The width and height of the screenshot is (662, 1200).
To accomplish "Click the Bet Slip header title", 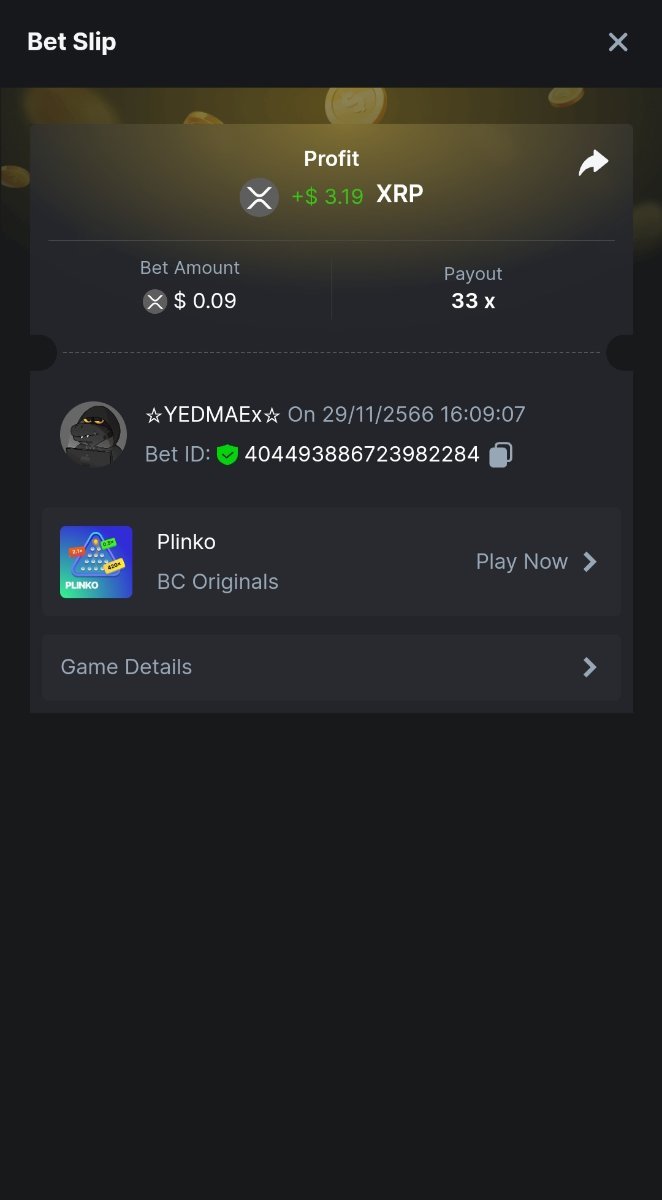I will (x=72, y=42).
